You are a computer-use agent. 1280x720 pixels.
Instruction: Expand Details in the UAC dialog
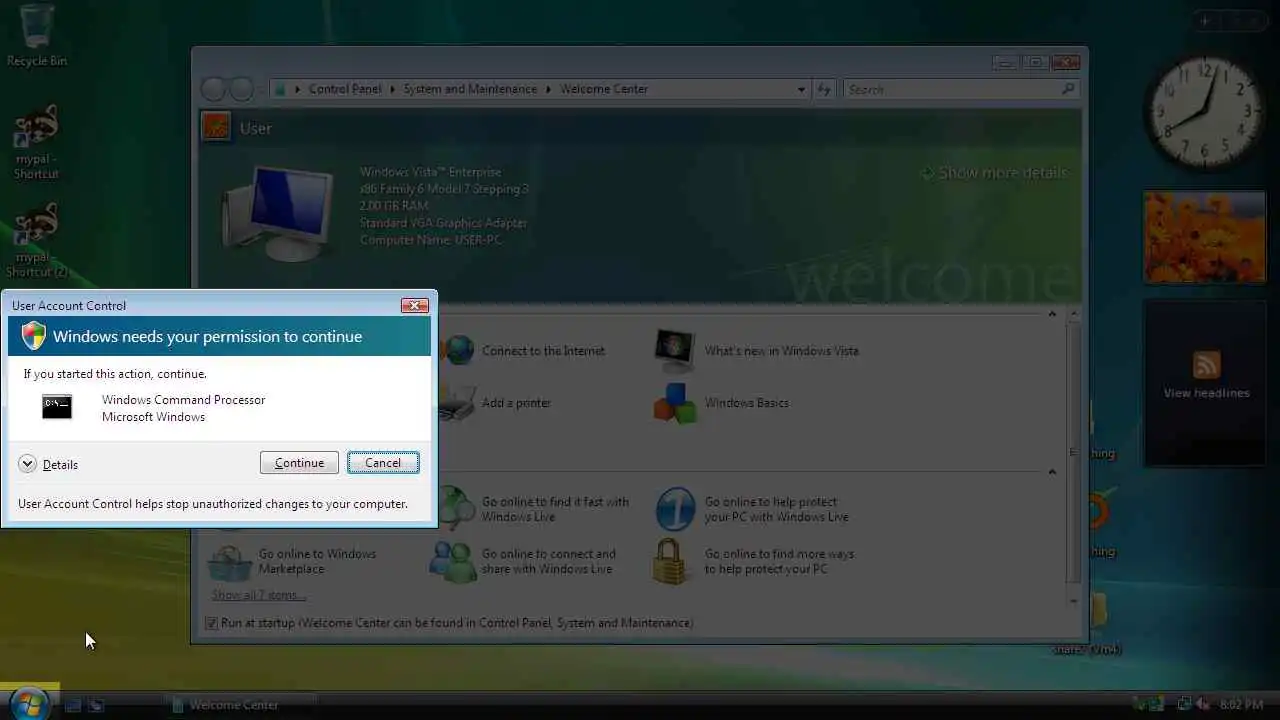[x=47, y=464]
